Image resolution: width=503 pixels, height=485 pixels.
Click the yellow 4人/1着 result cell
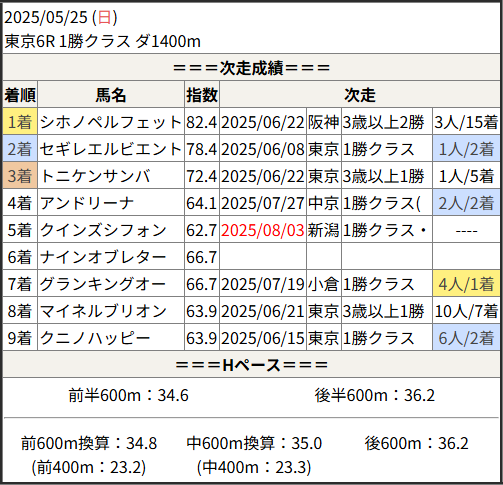click(466, 284)
